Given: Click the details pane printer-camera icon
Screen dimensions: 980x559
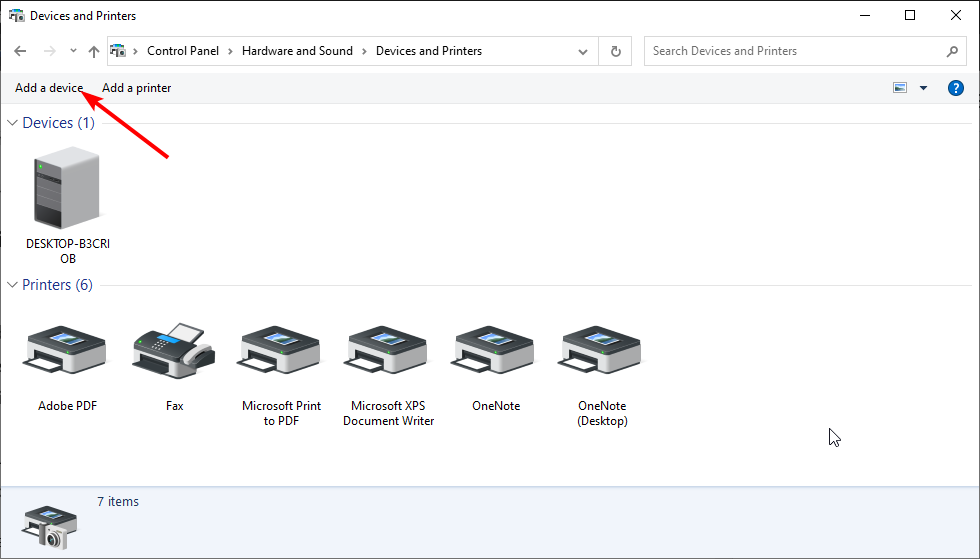Looking at the screenshot, I should (x=50, y=527).
